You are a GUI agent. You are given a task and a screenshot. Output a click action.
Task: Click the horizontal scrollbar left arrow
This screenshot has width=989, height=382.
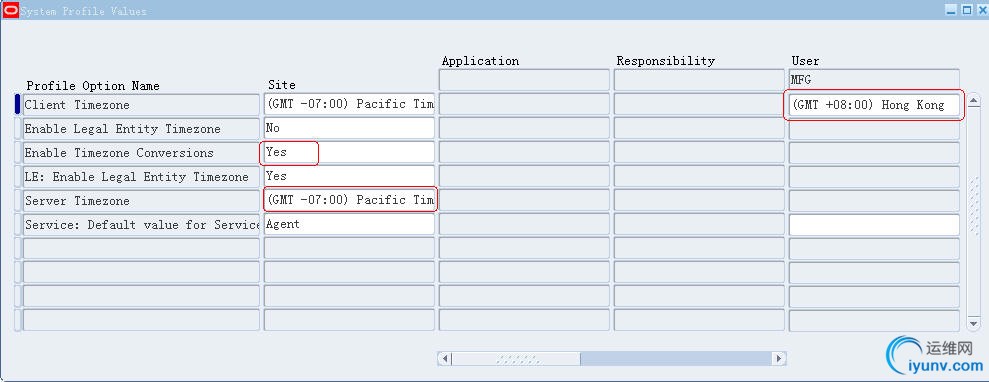[445, 359]
